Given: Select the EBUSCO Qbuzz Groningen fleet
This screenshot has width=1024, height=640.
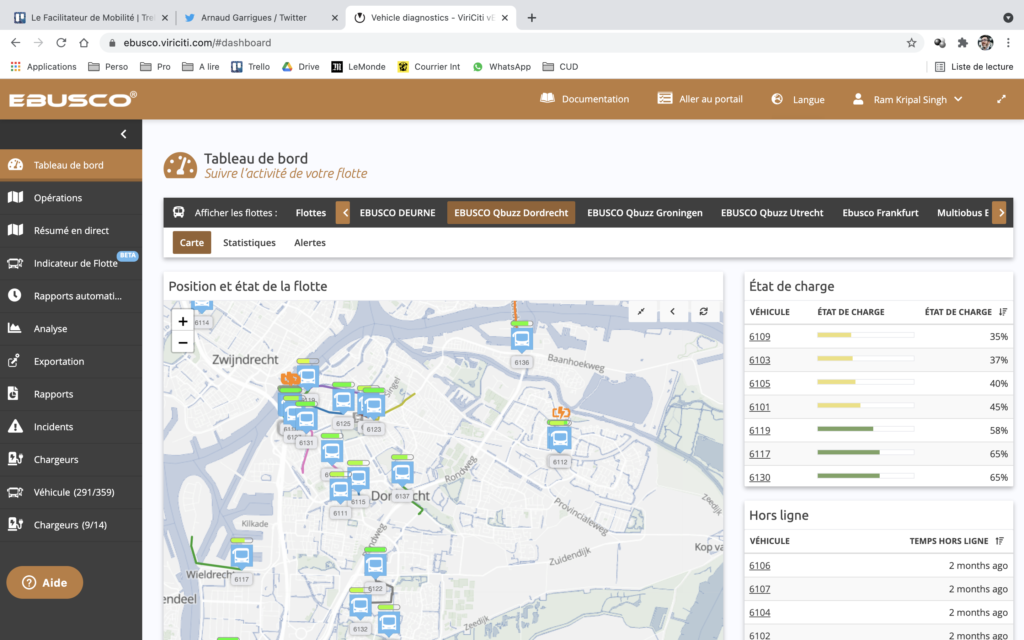Looking at the screenshot, I should [645, 213].
